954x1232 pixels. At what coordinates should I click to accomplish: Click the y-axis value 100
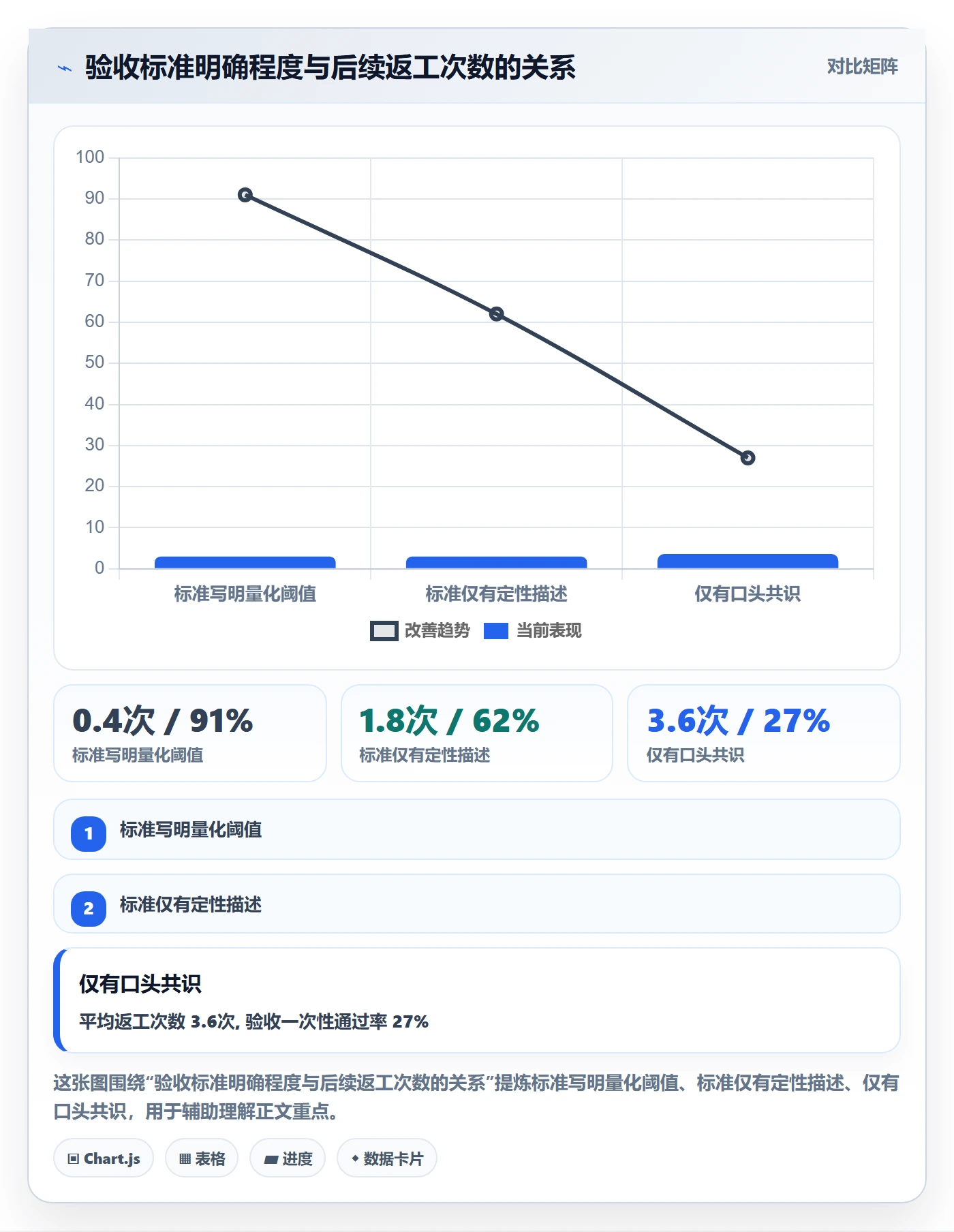coord(90,157)
